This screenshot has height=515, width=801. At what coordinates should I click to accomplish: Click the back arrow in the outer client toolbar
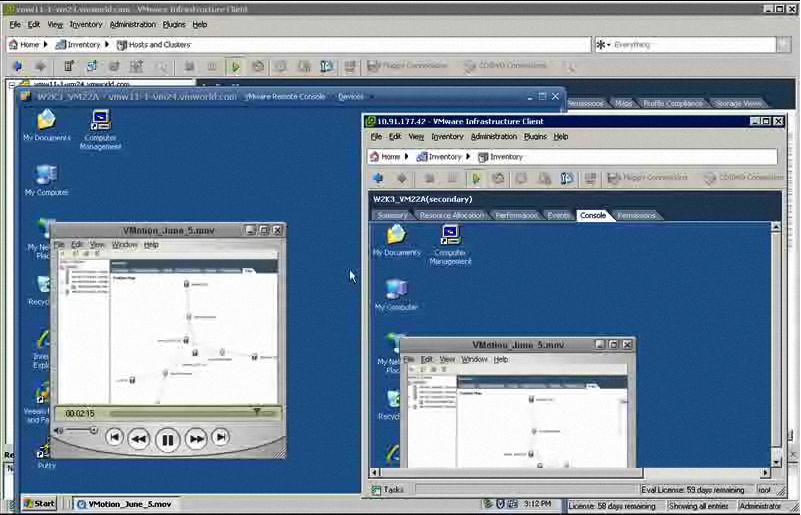click(x=18, y=66)
